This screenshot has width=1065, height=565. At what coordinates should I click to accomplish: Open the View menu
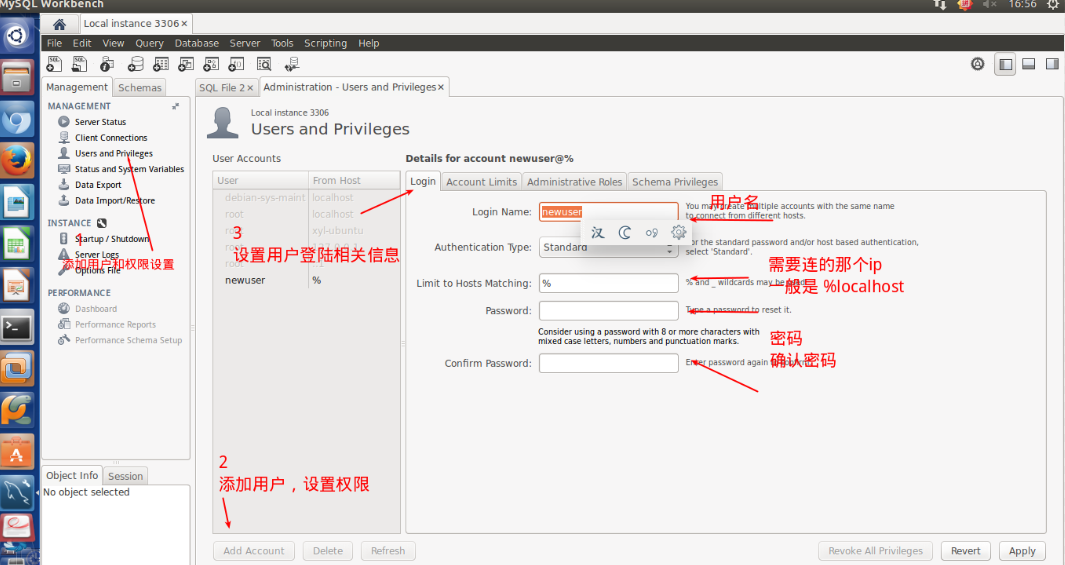(113, 43)
